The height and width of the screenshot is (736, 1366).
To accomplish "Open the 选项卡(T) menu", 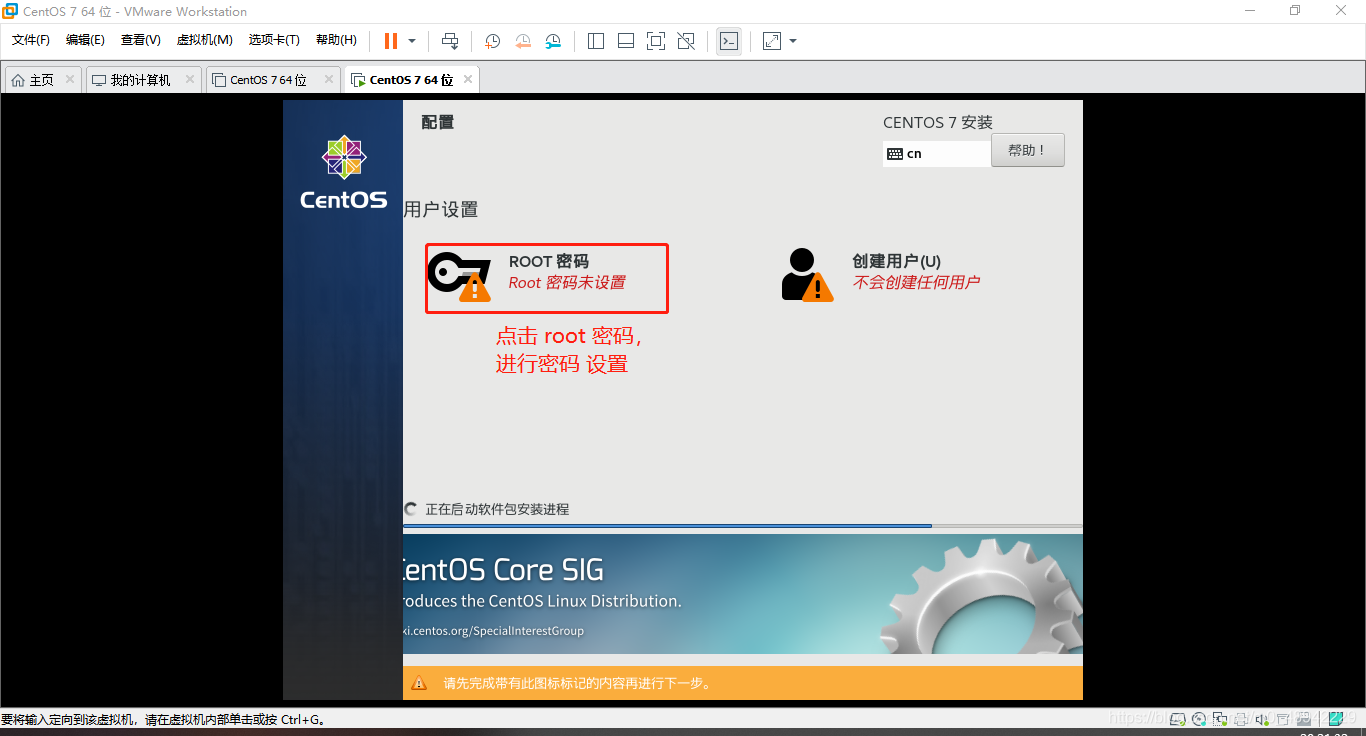I will [274, 40].
